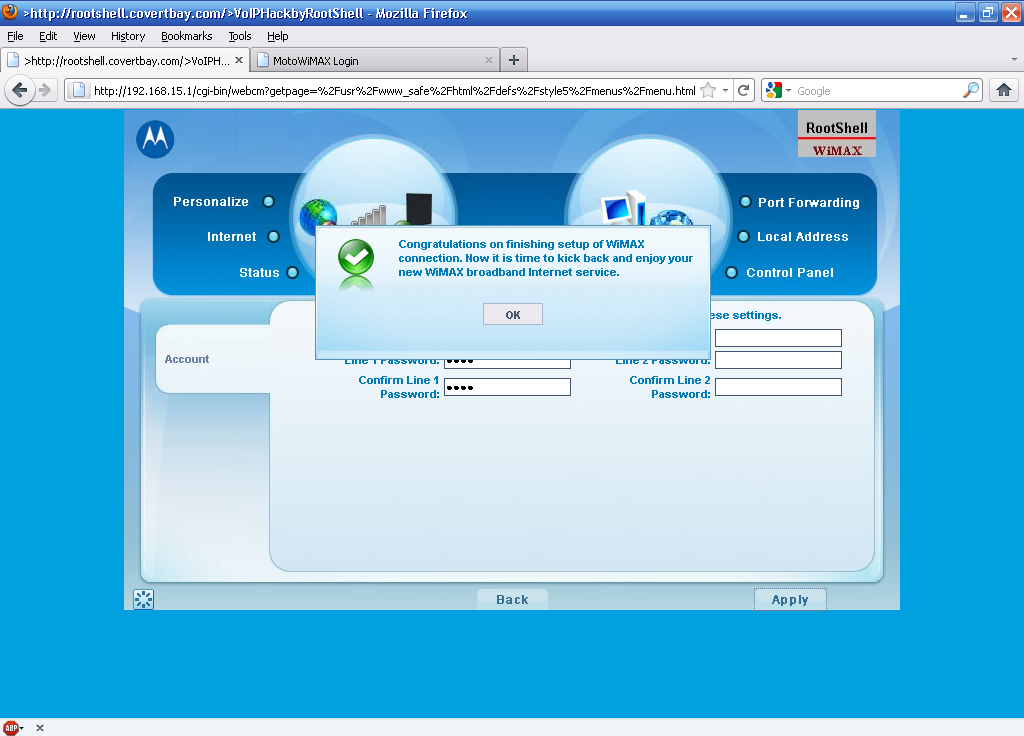This screenshot has height=736, width=1024.
Task: Click OK in the congratulations dialog
Action: (x=513, y=314)
